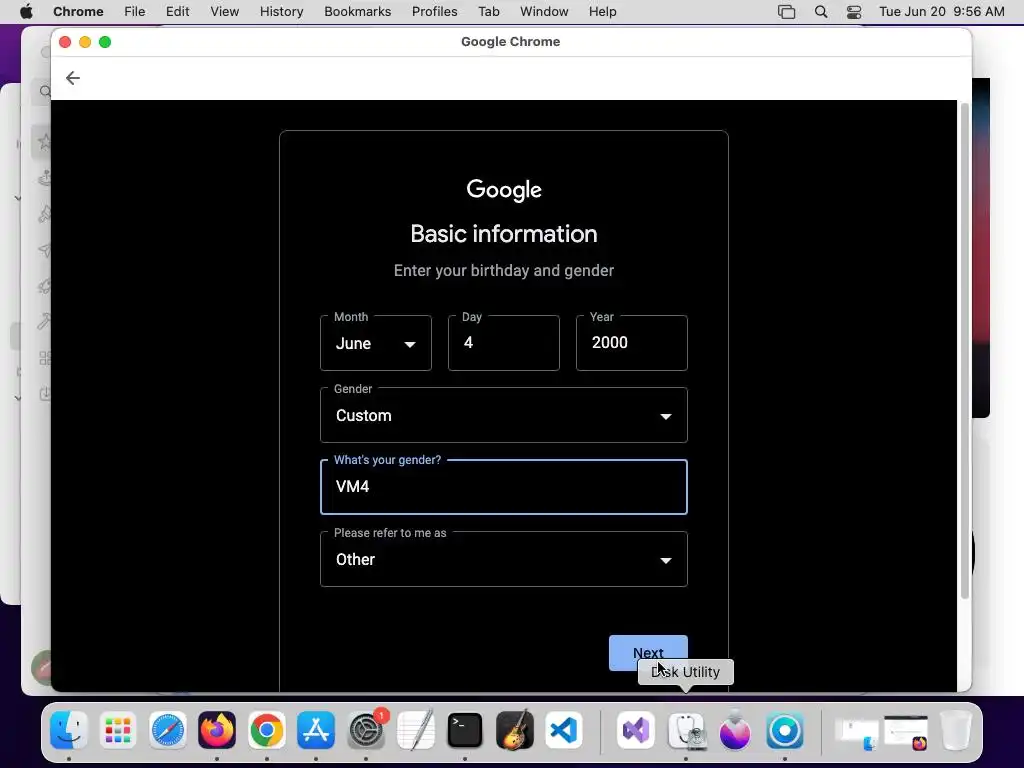The width and height of the screenshot is (1024, 768).
Task: Open Control Center in the menu bar
Action: 854,12
